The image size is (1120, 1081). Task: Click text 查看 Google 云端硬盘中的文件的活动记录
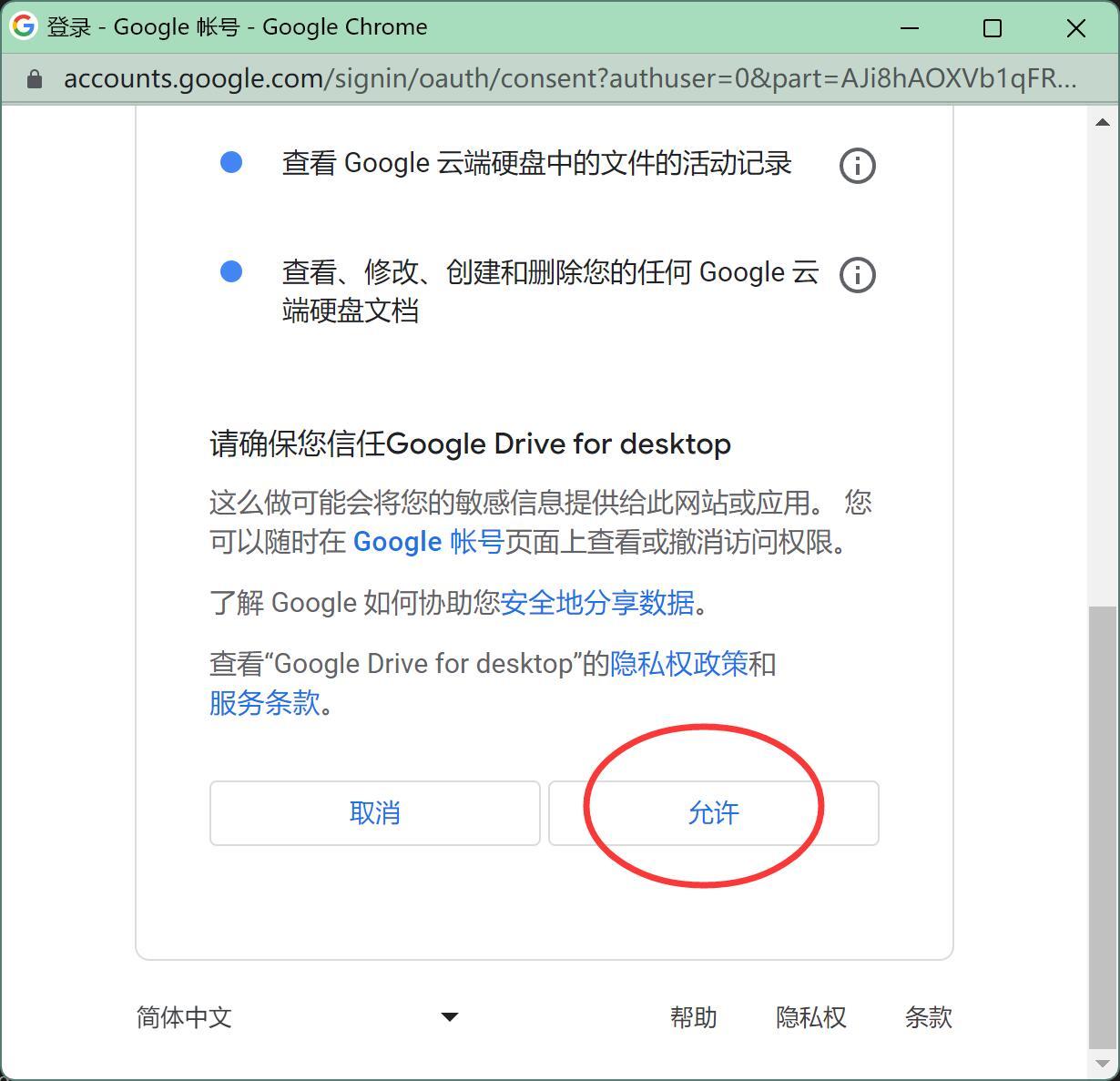(537, 164)
